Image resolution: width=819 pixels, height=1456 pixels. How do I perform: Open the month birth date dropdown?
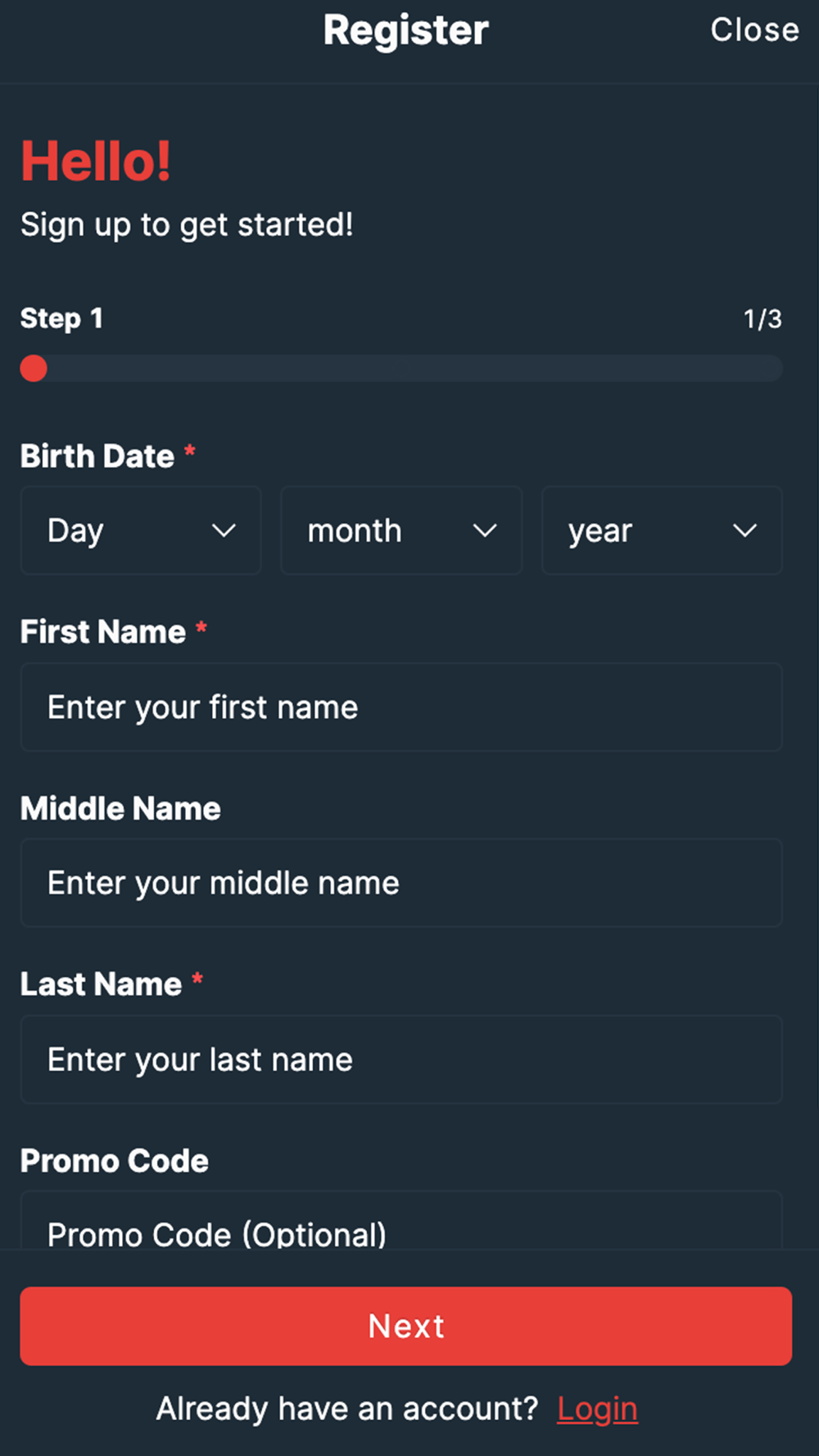coord(400,531)
